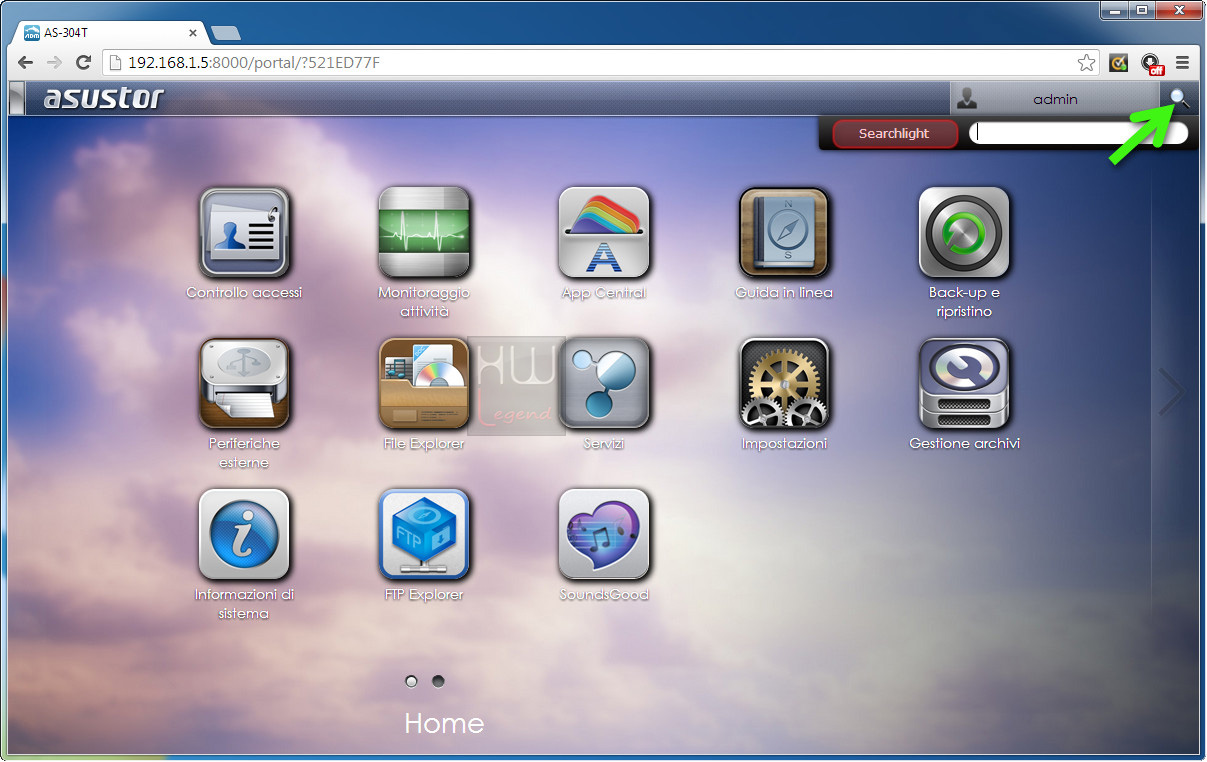
Task: Click the asustor logo
Action: (103, 98)
